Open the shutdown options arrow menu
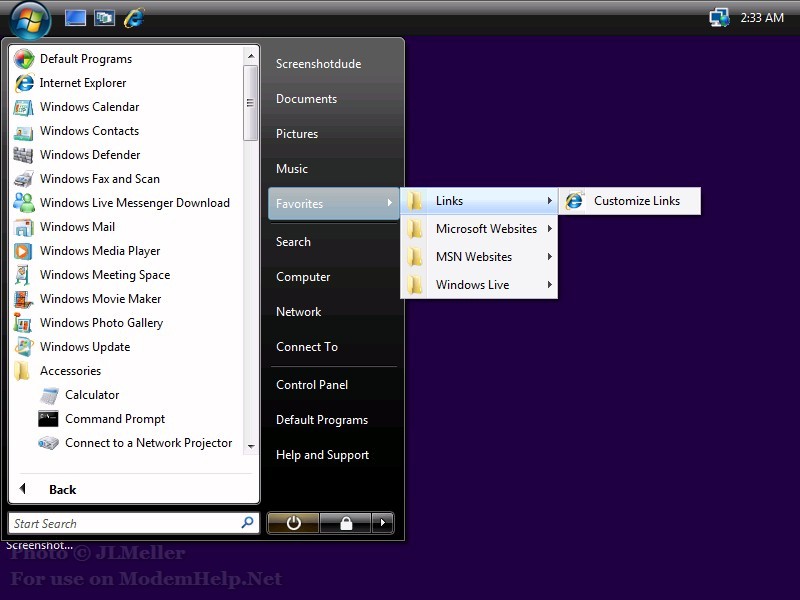The width and height of the screenshot is (800, 600). (382, 523)
